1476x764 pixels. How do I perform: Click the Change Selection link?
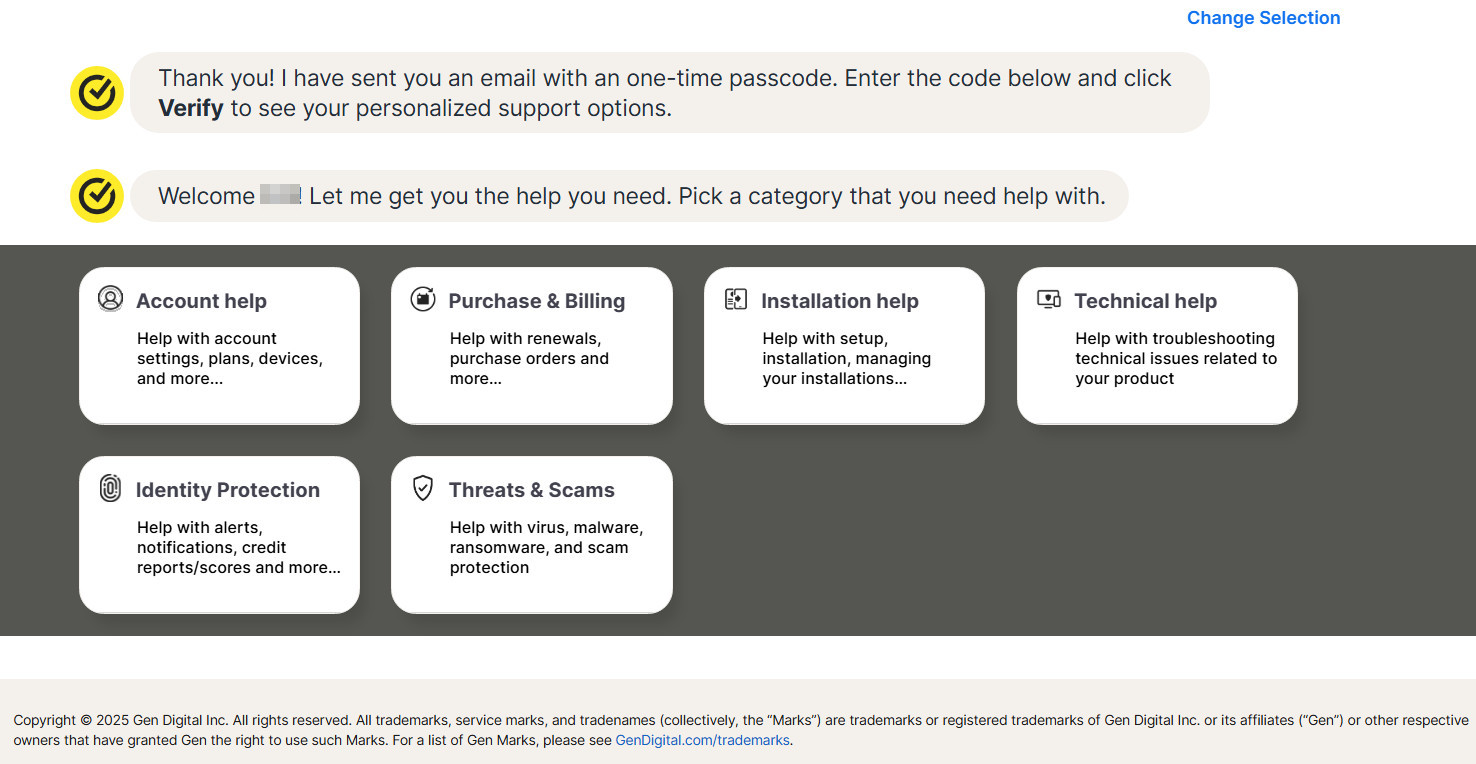click(x=1263, y=18)
